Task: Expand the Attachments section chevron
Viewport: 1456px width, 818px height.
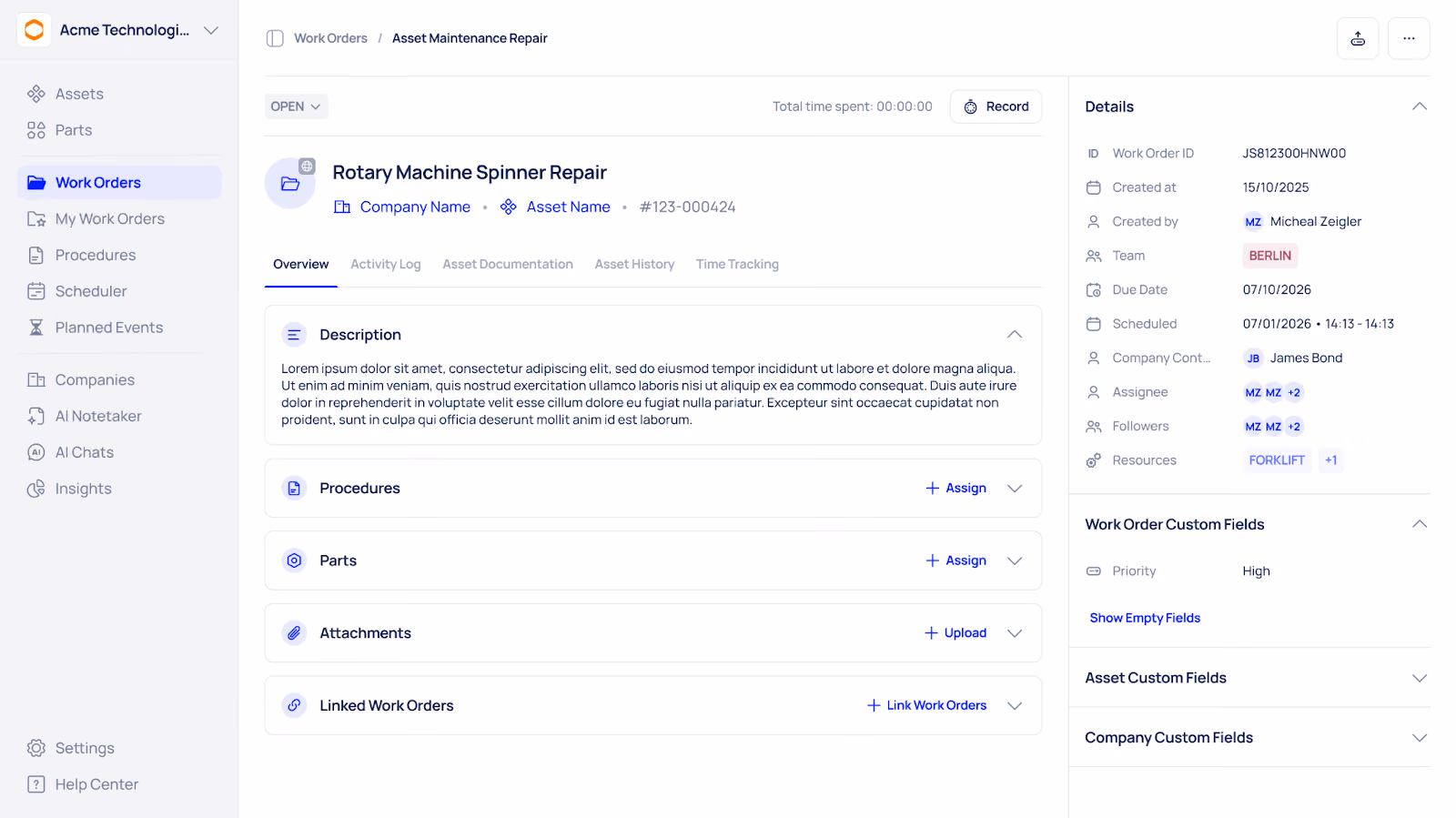Action: coord(1015,633)
